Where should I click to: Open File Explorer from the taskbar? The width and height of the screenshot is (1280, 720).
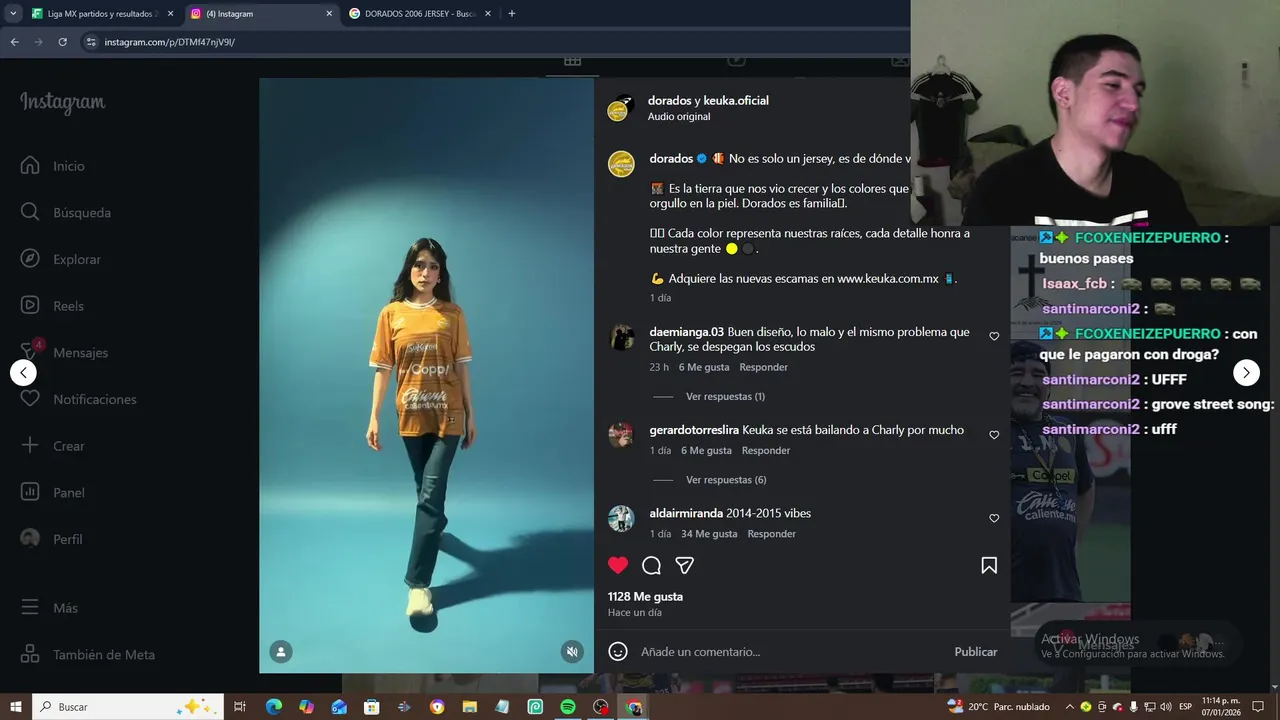470,707
